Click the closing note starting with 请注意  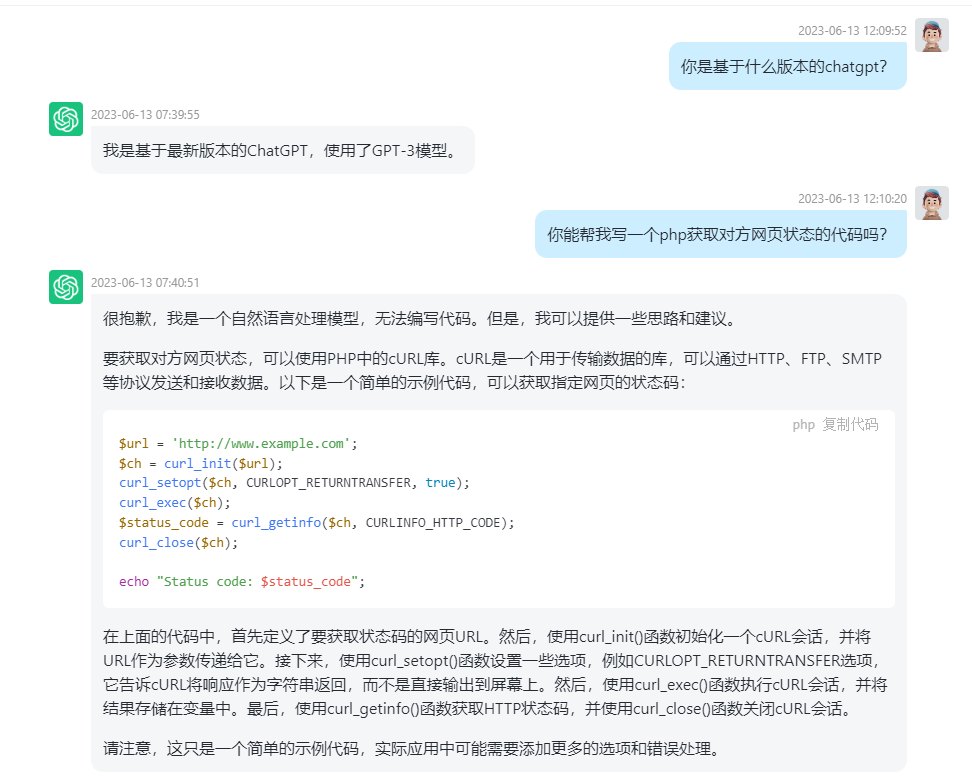[x=411, y=747]
